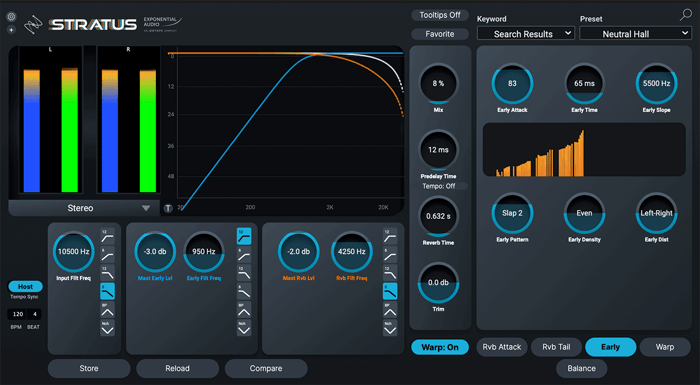This screenshot has height=385, width=700.
Task: Click the Stratus logo
Action: [93, 24]
